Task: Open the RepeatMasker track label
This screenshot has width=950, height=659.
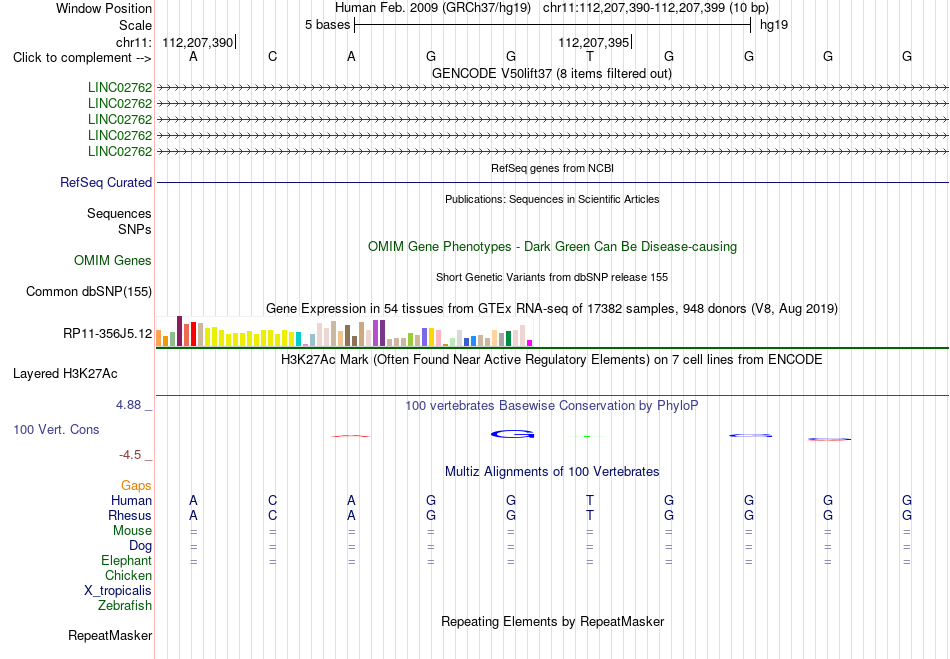Action: point(110,635)
